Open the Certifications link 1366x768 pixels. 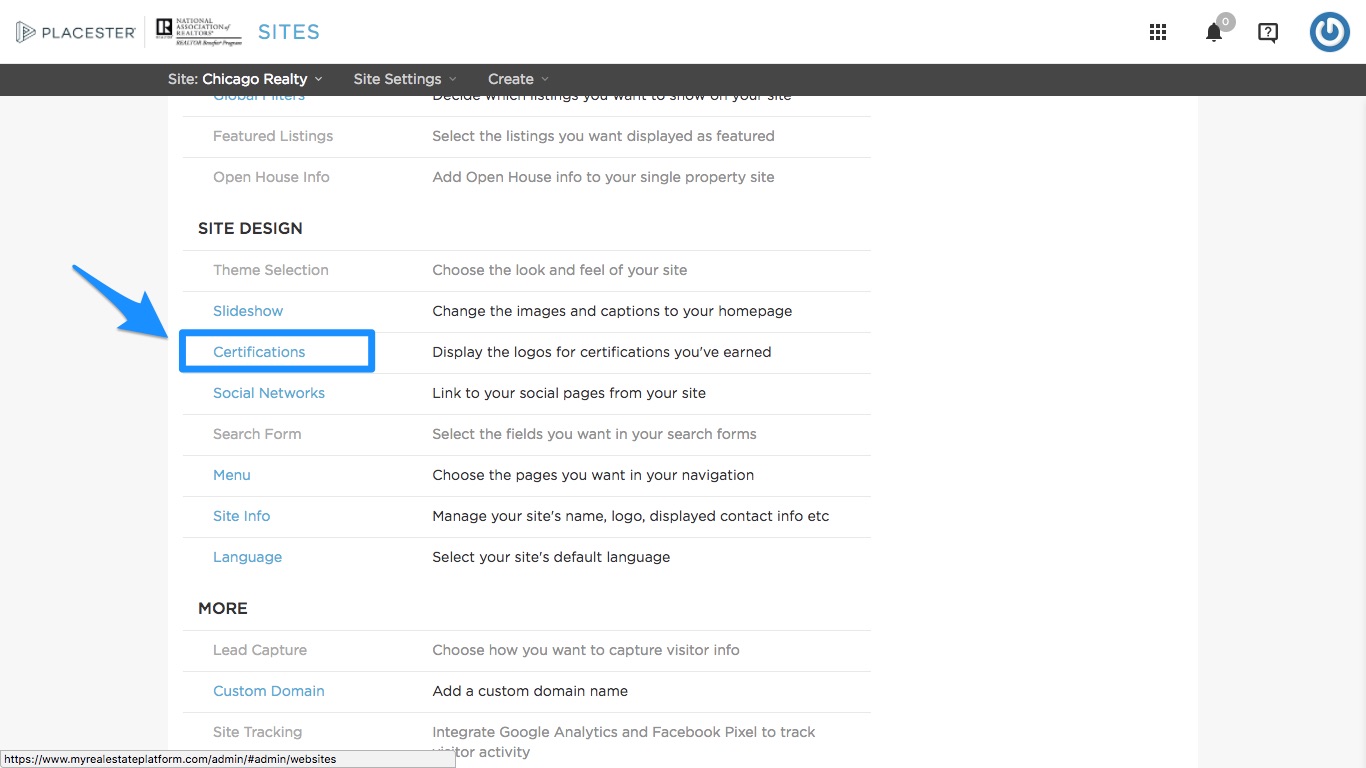(x=259, y=352)
